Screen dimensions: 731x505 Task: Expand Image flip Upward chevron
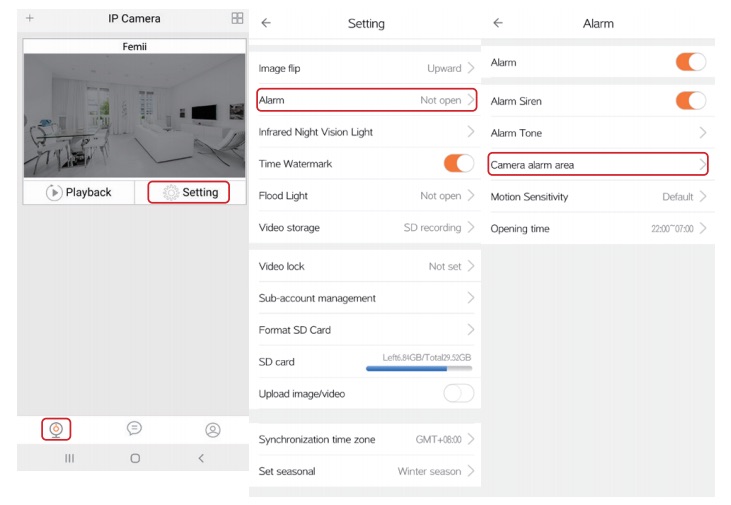(471, 68)
